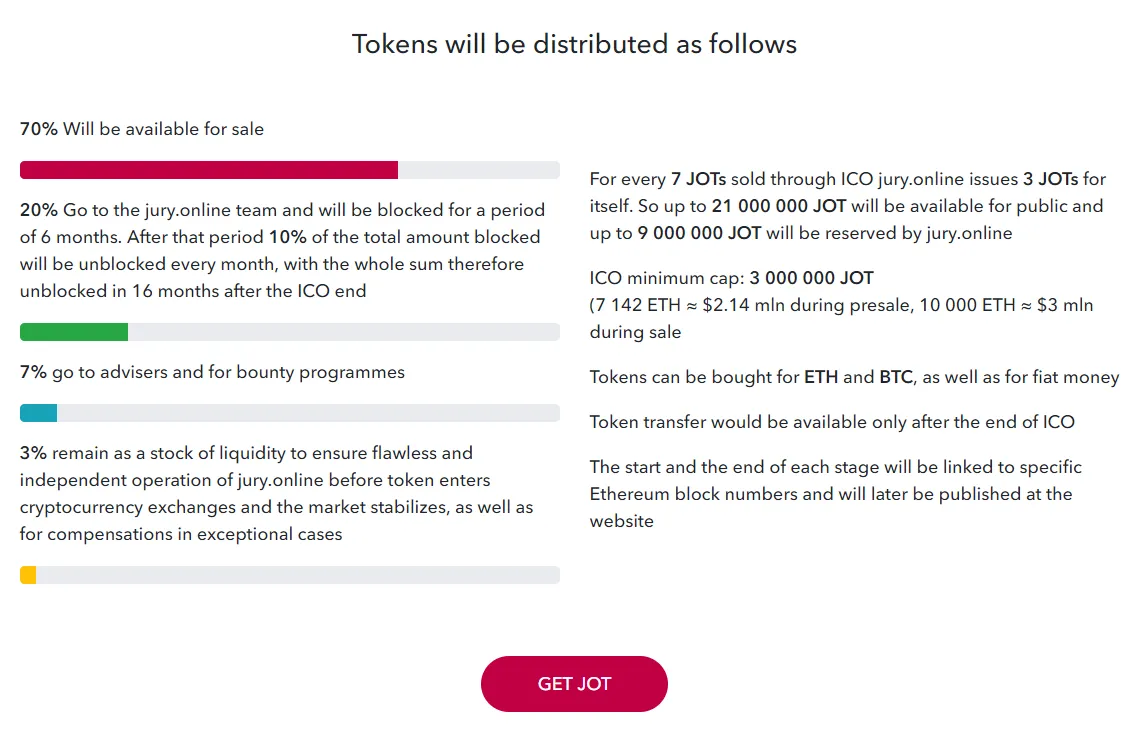Click the yellow 3% liquidity progress bar
The height and width of the screenshot is (732, 1137).
(28, 575)
